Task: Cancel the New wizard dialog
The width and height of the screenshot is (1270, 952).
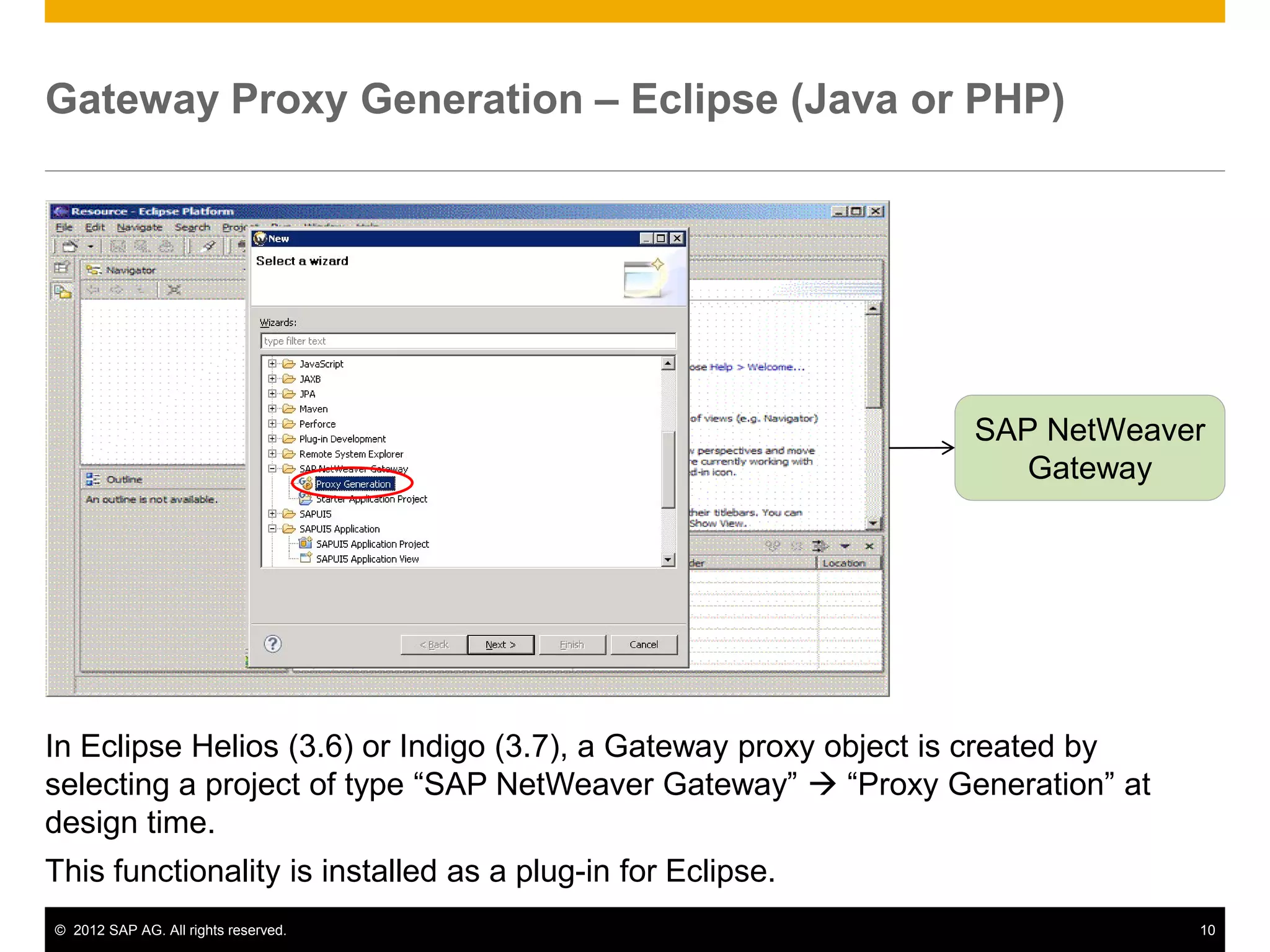Action: [x=644, y=645]
